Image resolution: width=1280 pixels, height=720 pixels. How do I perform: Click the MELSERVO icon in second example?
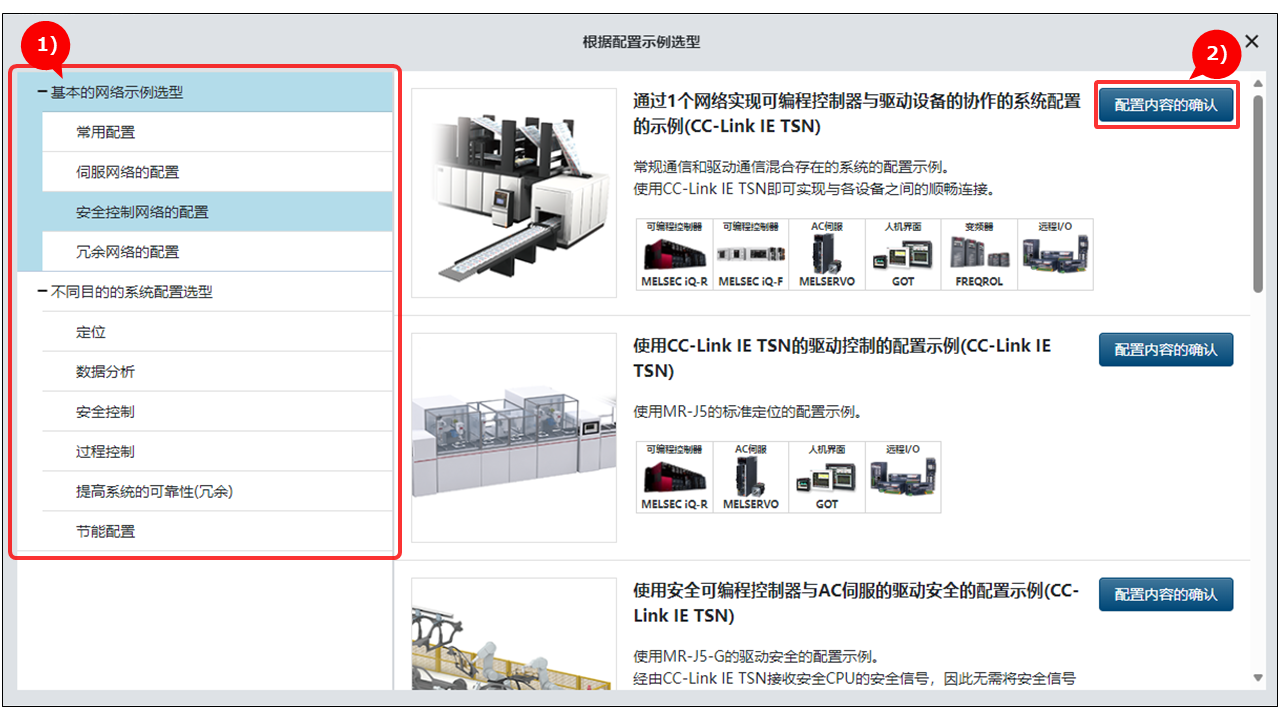pyautogui.click(x=751, y=477)
